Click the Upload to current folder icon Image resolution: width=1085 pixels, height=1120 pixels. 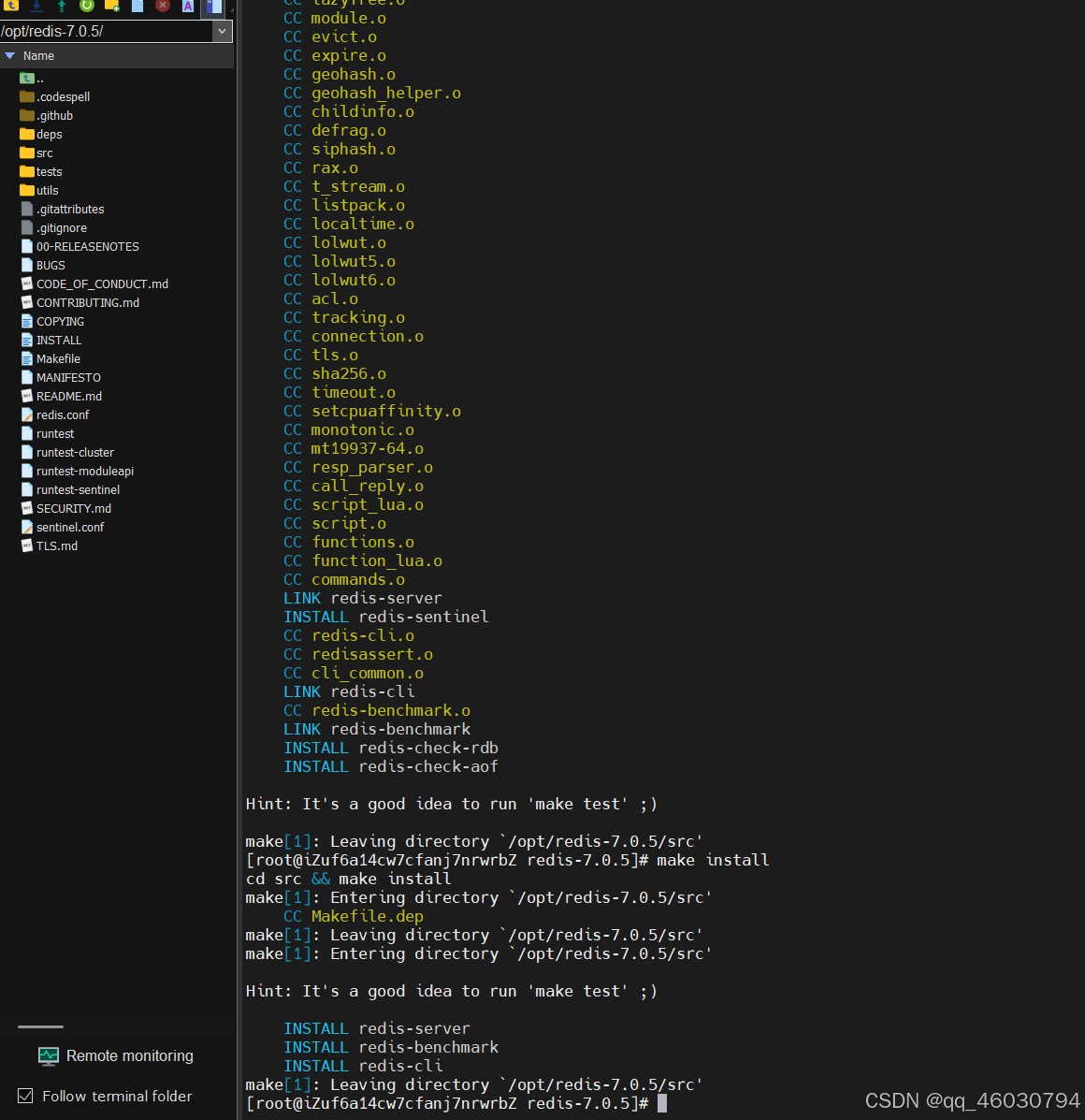(62, 6)
